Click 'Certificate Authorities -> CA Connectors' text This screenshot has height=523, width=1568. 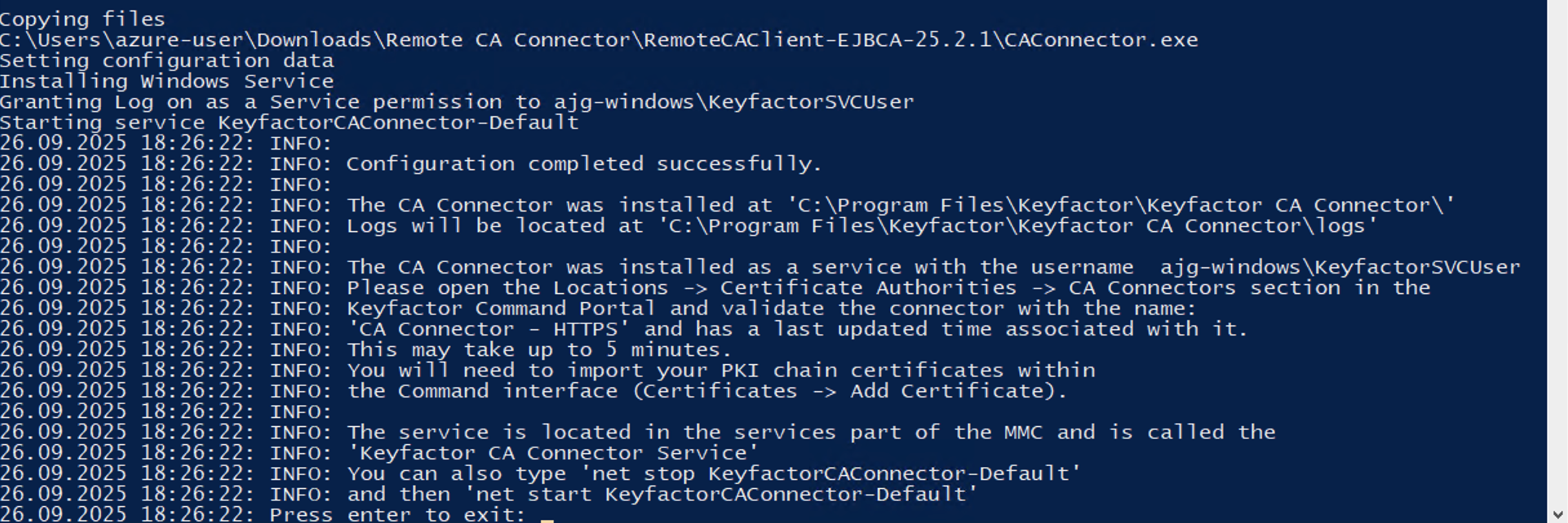click(978, 288)
